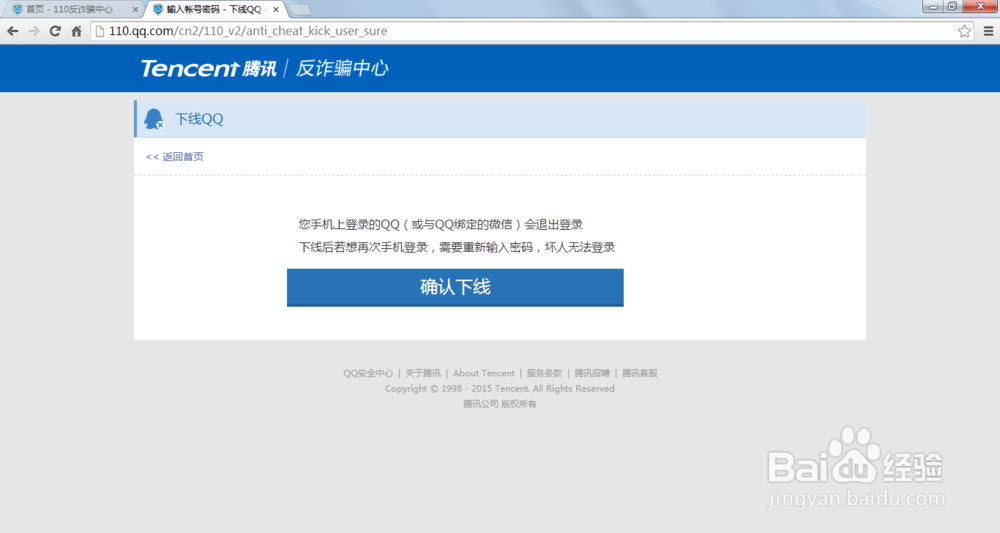Open the 腾讯客服 footer link

640,373
